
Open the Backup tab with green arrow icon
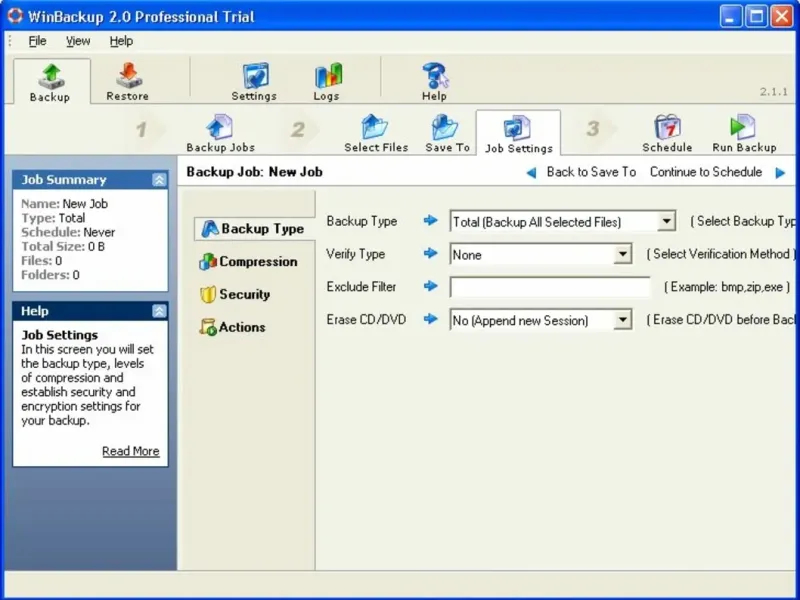click(x=51, y=82)
